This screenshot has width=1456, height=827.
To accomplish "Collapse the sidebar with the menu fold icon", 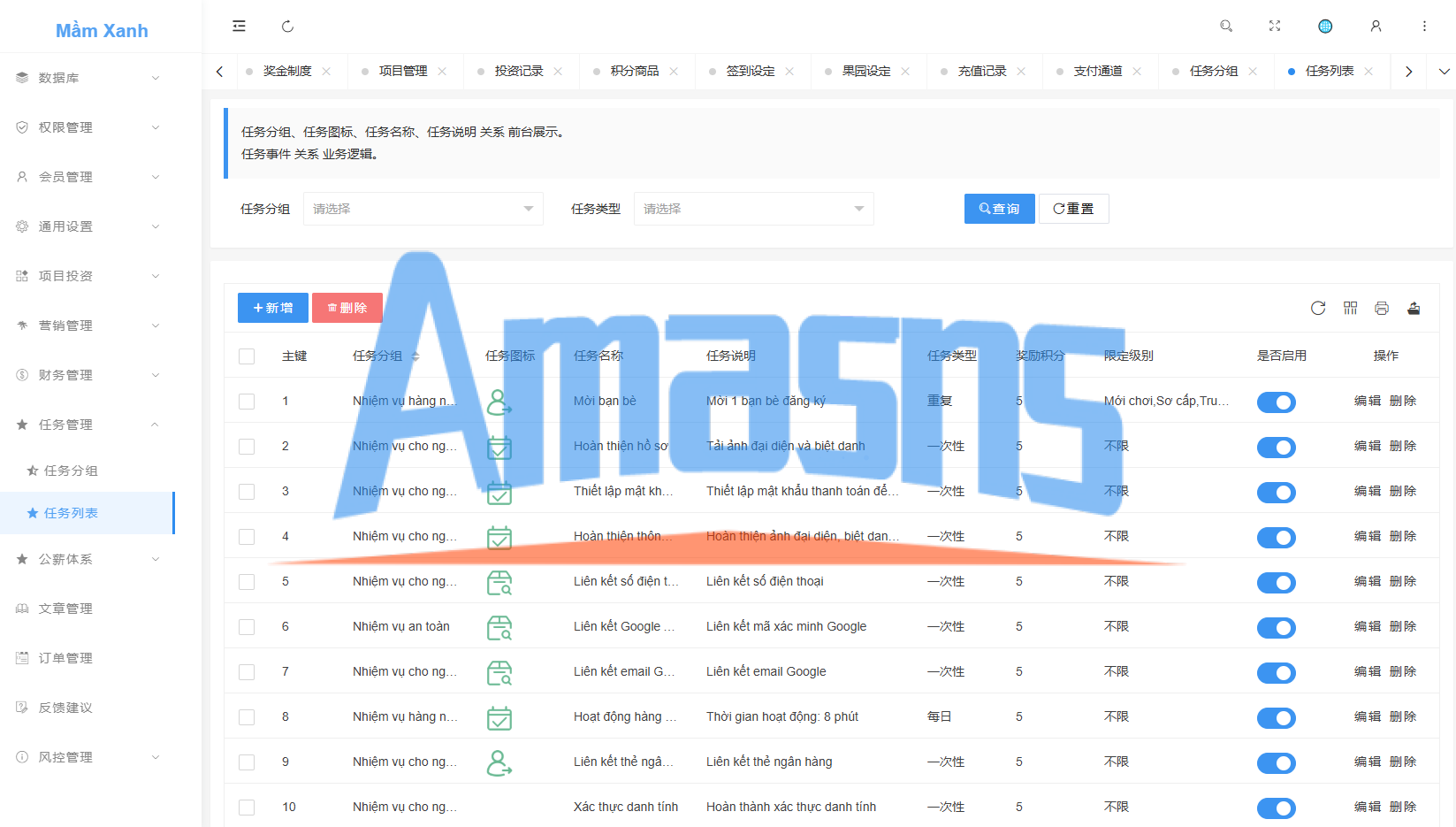I will pos(239,27).
